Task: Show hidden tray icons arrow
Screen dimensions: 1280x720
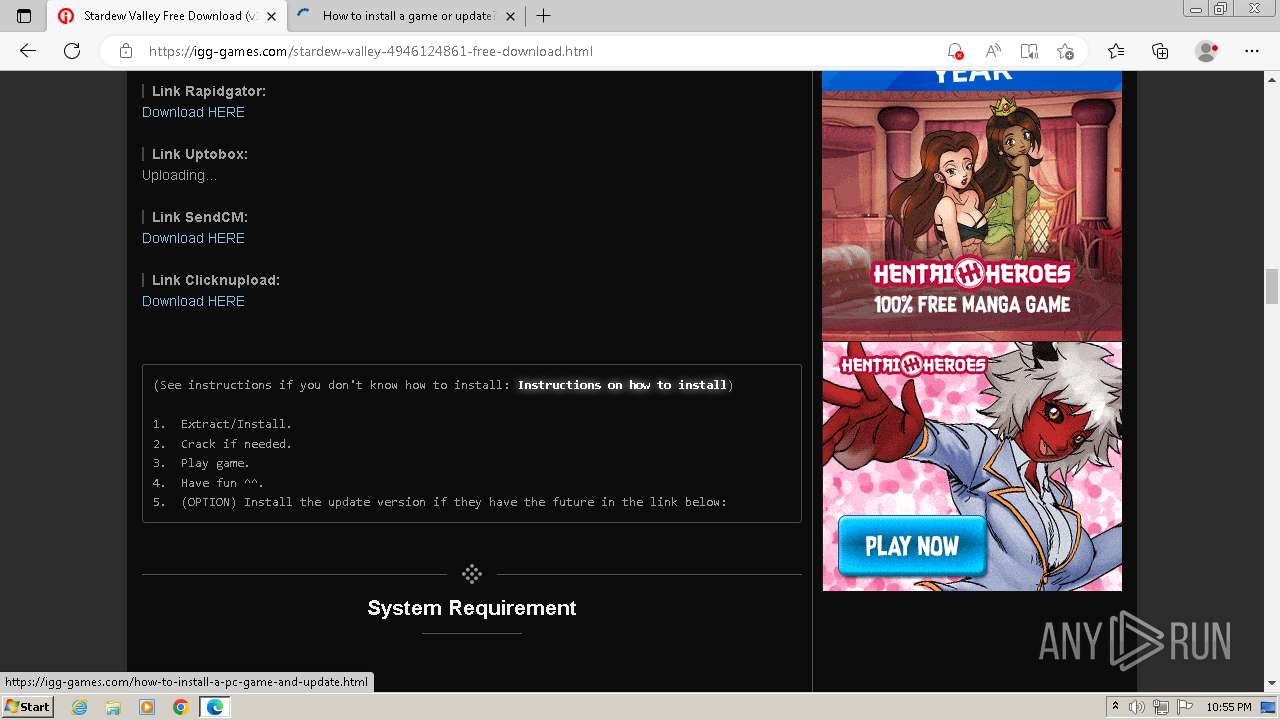Action: pyautogui.click(x=1115, y=707)
